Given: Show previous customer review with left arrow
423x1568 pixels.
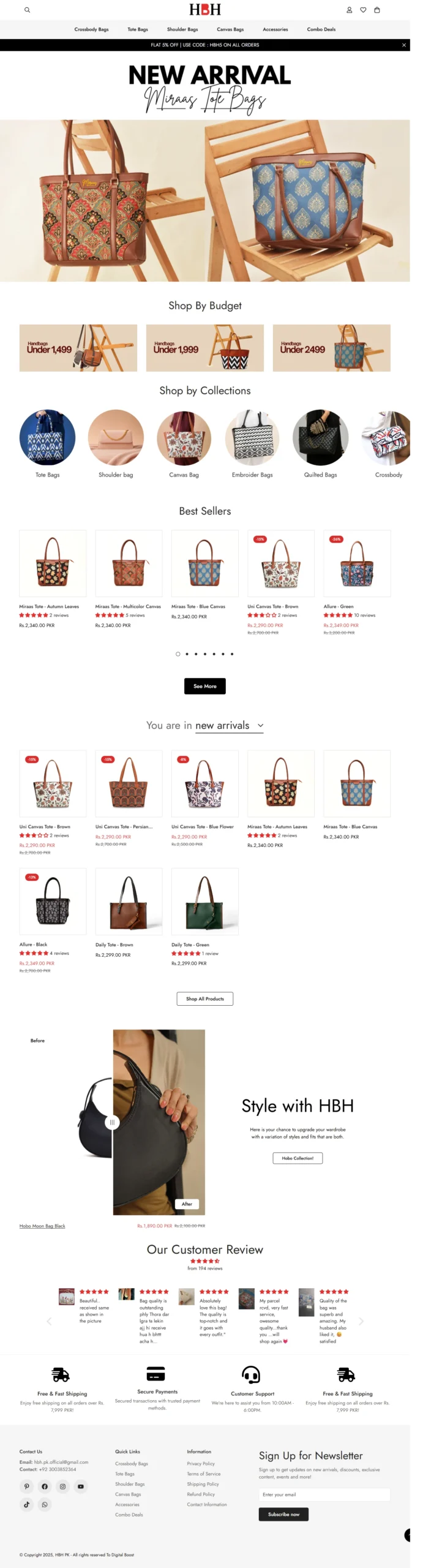Looking at the screenshot, I should [x=49, y=1321].
